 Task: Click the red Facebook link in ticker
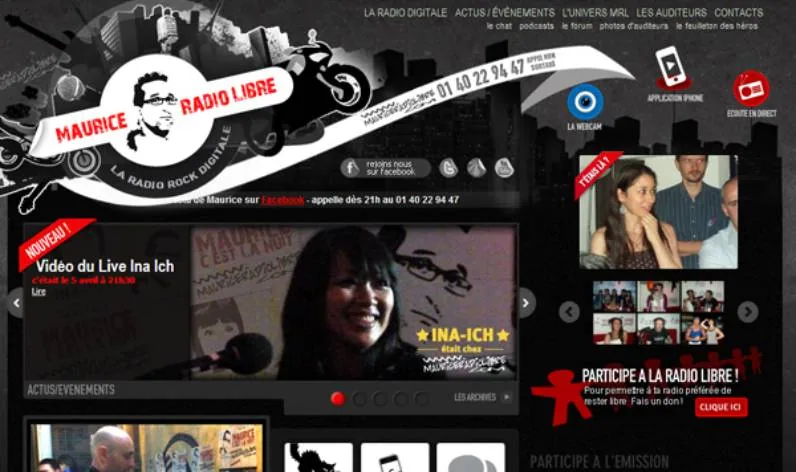coord(283,200)
